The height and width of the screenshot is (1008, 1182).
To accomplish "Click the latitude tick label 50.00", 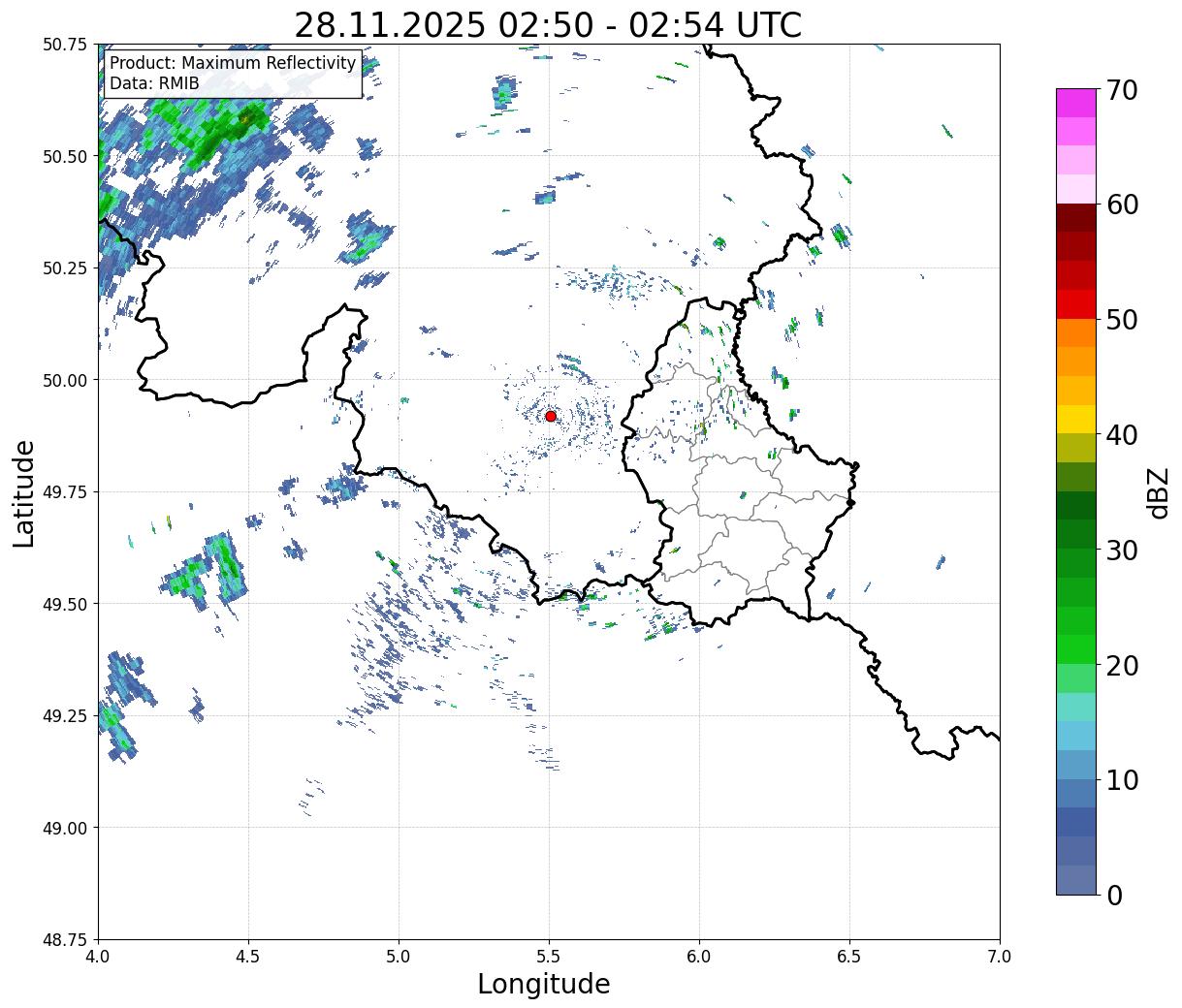I will pos(67,380).
